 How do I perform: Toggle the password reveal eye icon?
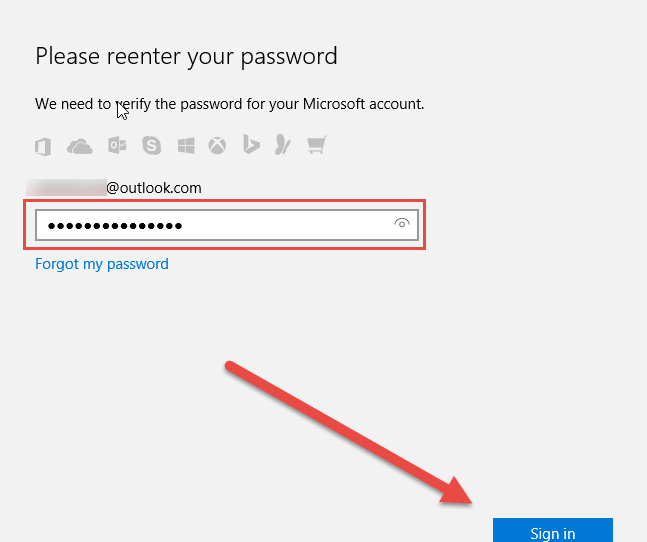401,224
